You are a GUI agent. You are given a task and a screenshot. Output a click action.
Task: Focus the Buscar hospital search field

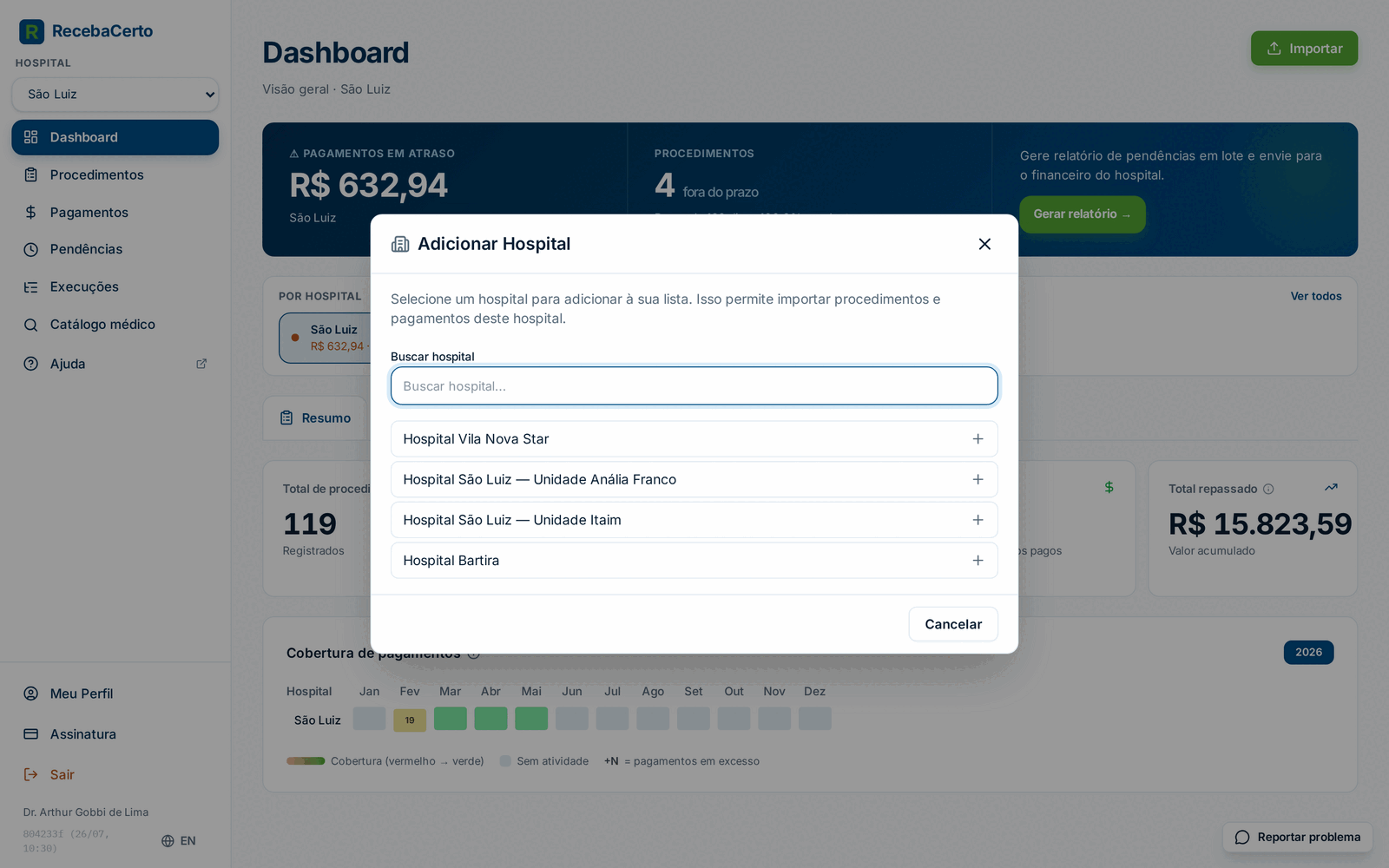(694, 386)
